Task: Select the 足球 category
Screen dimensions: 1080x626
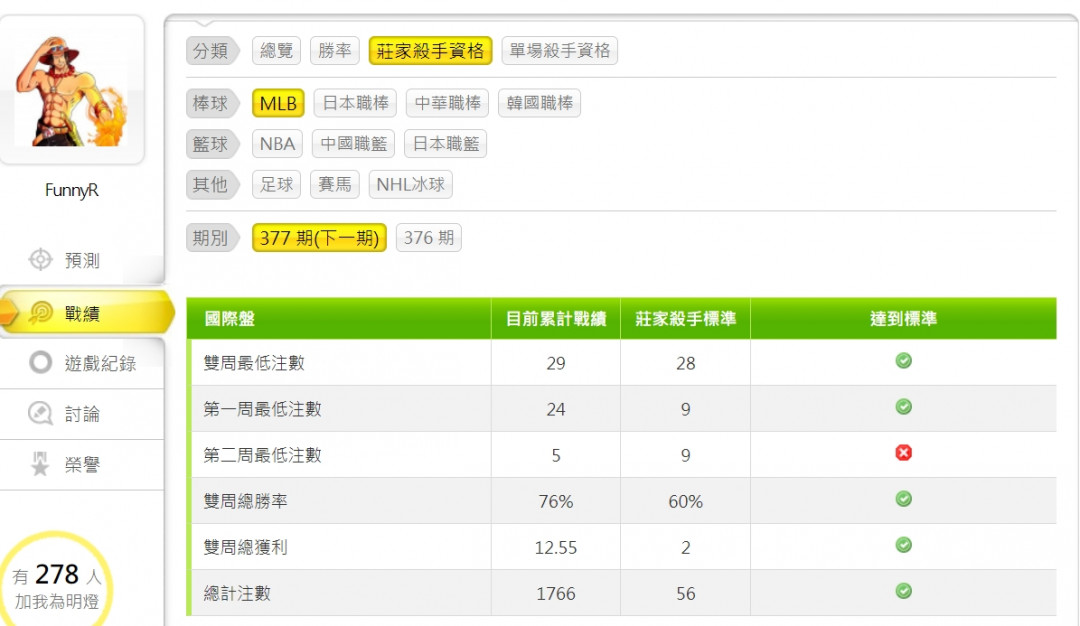Action: pyautogui.click(x=276, y=185)
